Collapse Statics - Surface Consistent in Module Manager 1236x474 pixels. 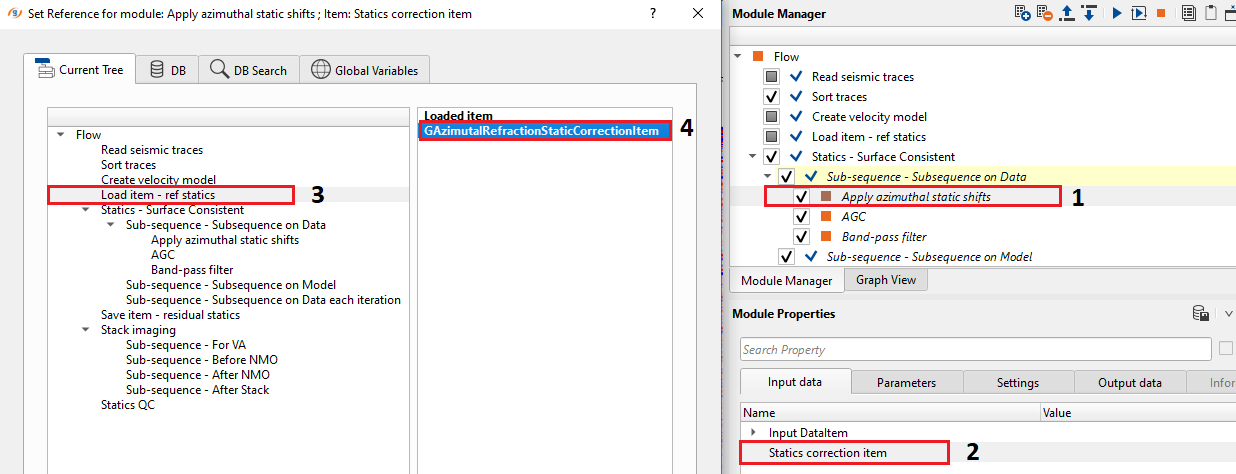[x=752, y=157]
